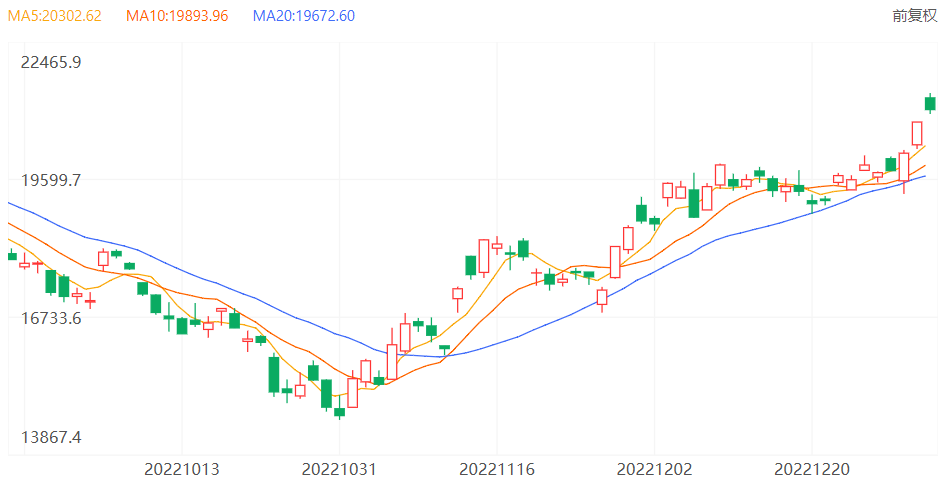Click the 前复权 adjustment label
This screenshot has width=952, height=482.
914,16
